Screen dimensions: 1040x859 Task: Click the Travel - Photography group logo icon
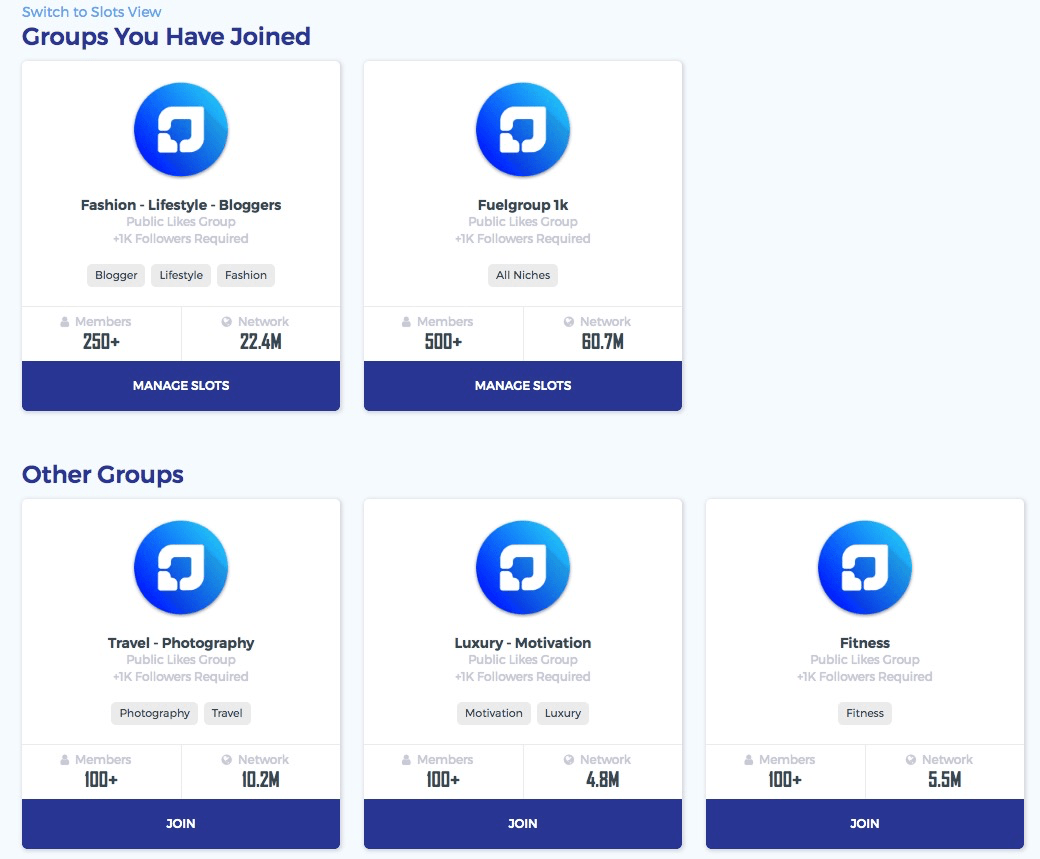(180, 567)
